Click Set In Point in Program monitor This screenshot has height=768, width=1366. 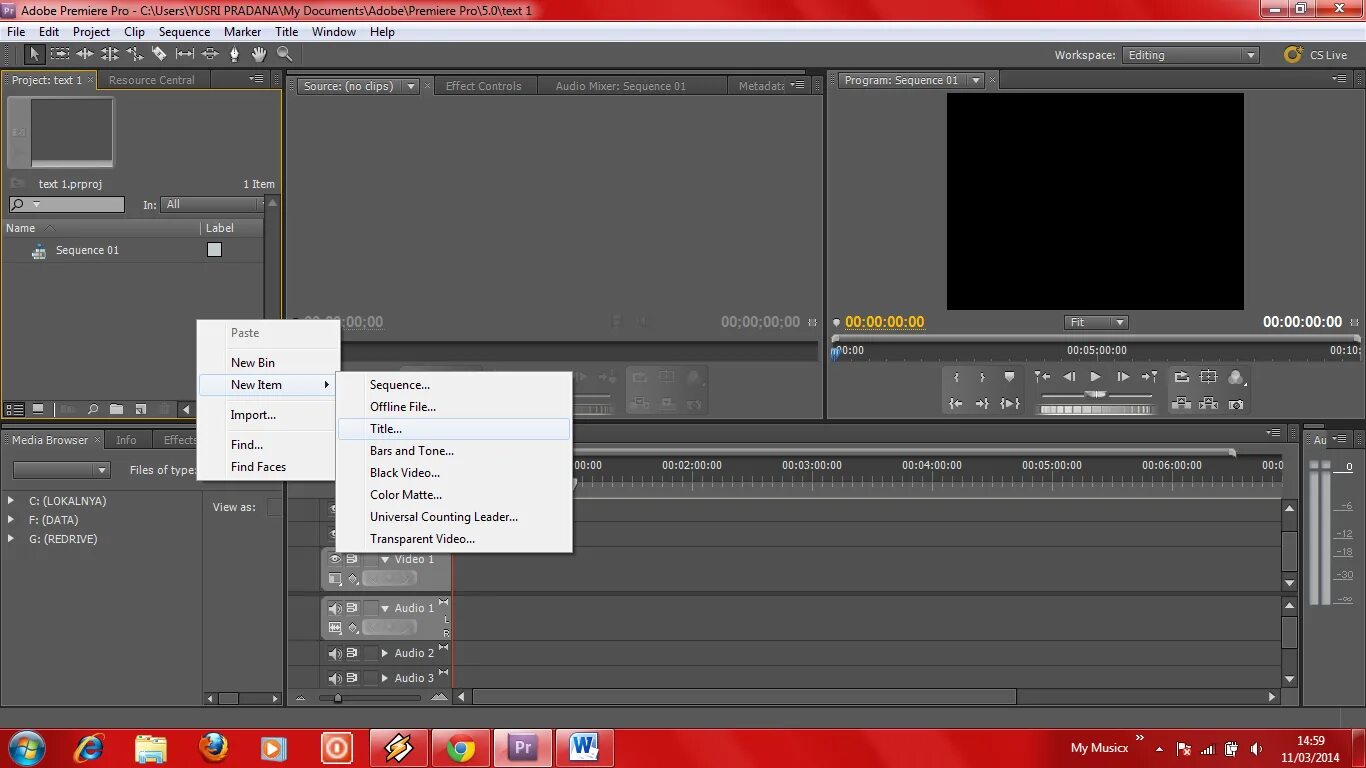point(956,377)
